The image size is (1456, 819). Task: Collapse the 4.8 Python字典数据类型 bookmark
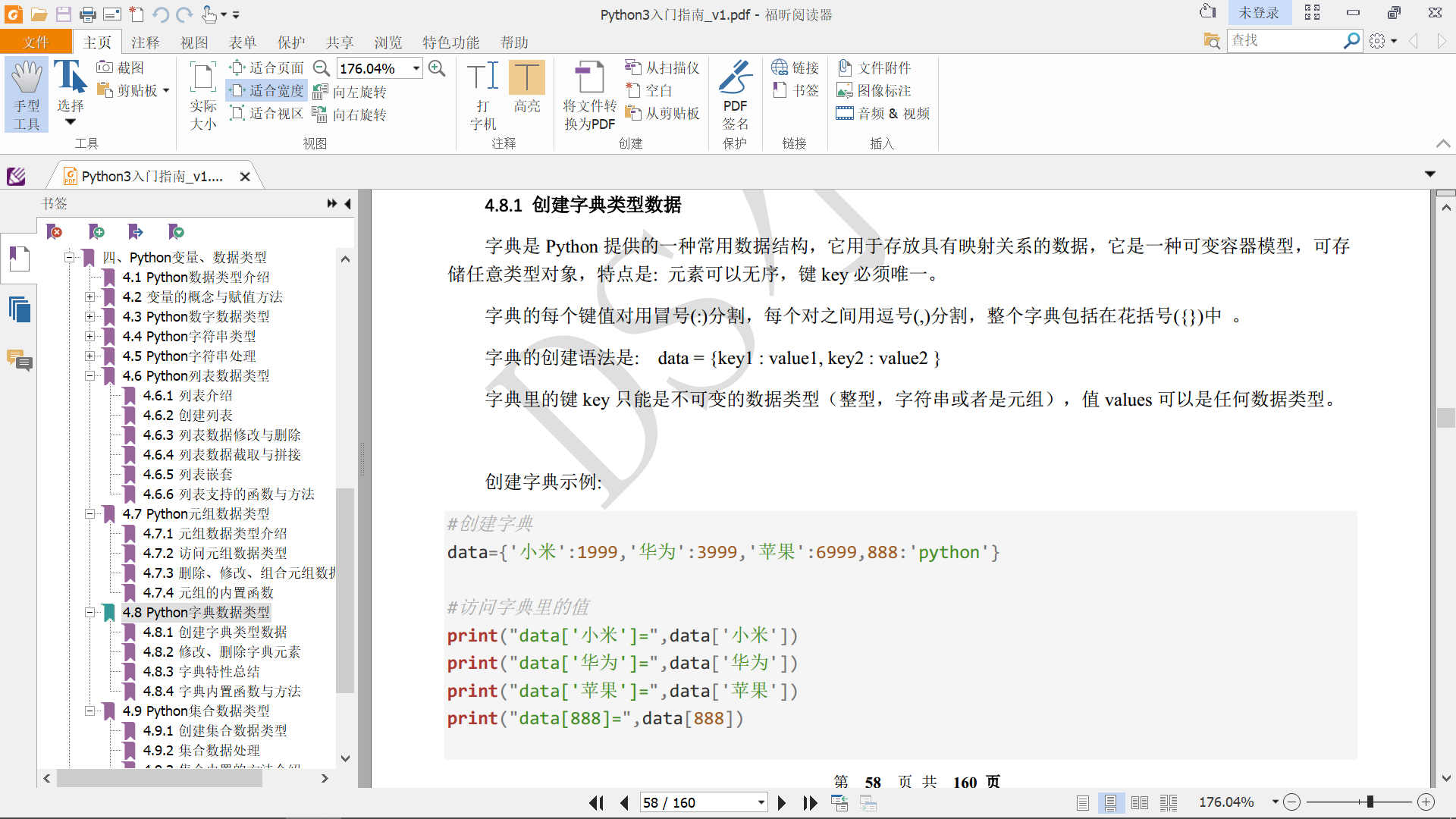pos(89,612)
